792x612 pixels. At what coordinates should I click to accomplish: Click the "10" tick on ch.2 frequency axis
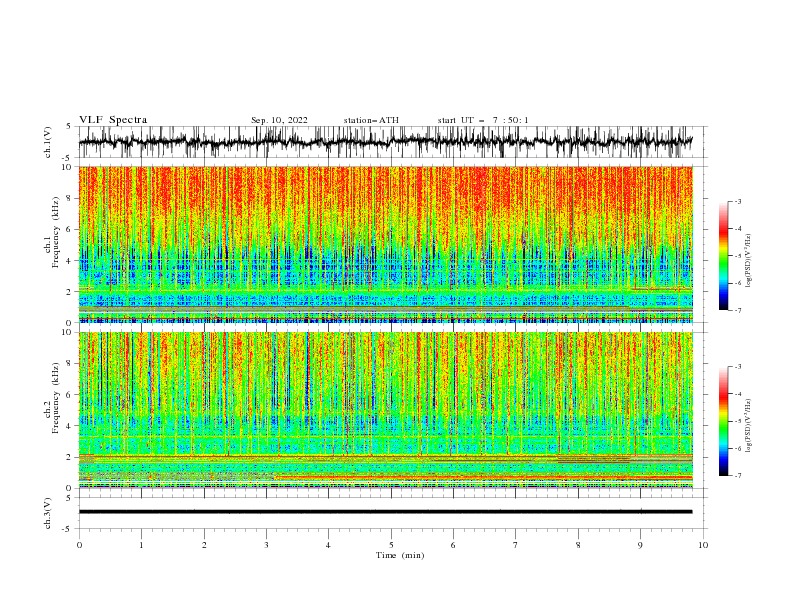[x=69, y=332]
